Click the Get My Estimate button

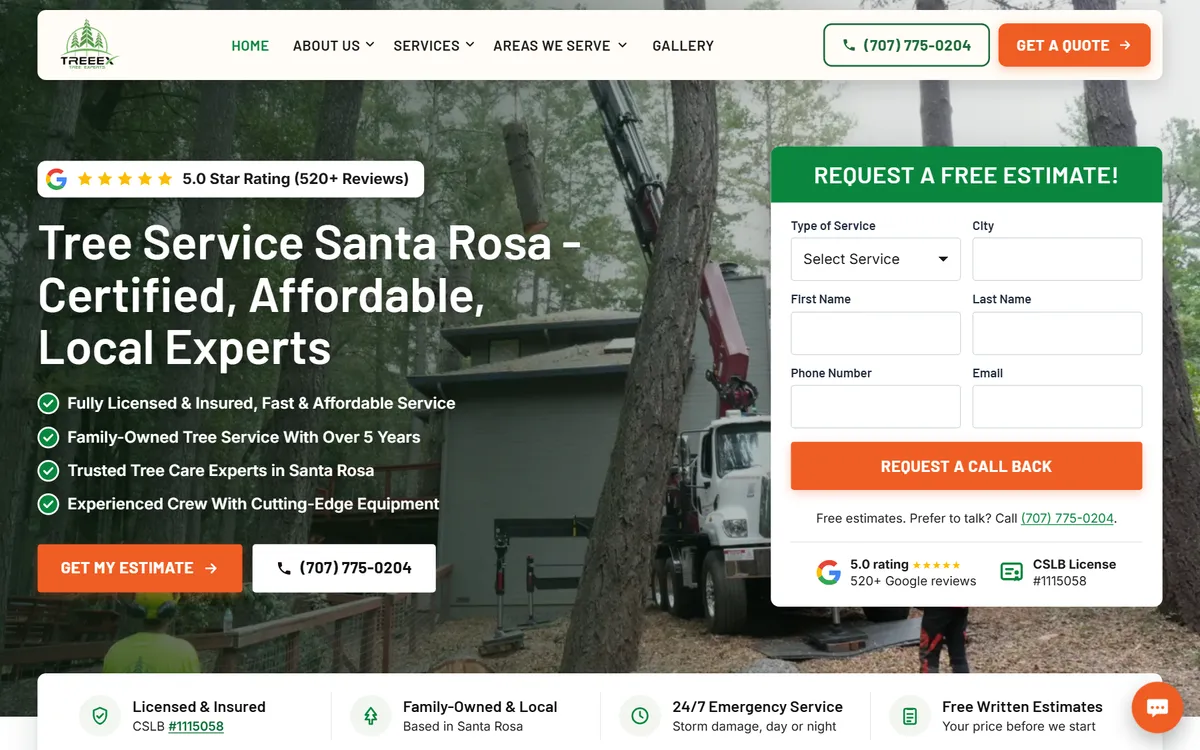click(x=140, y=568)
